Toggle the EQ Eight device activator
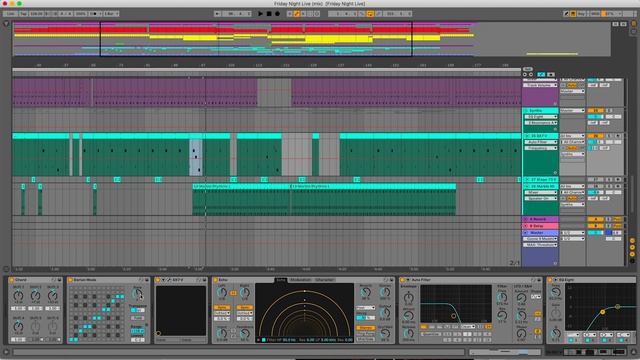 tap(550, 280)
